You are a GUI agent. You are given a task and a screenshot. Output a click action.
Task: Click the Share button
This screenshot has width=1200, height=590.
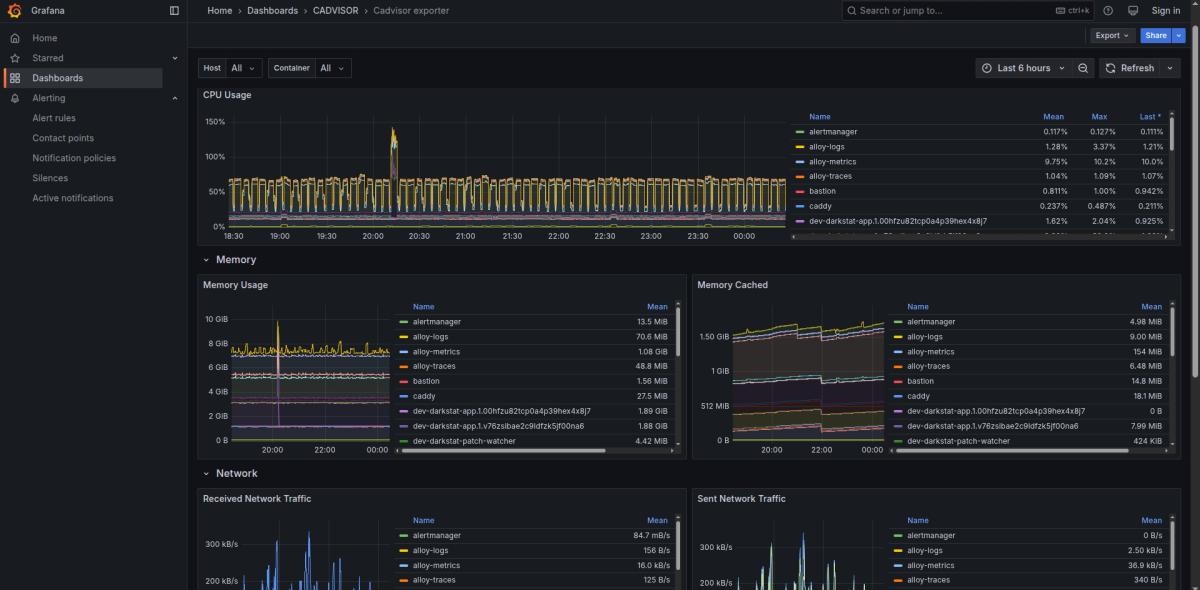click(1156, 35)
